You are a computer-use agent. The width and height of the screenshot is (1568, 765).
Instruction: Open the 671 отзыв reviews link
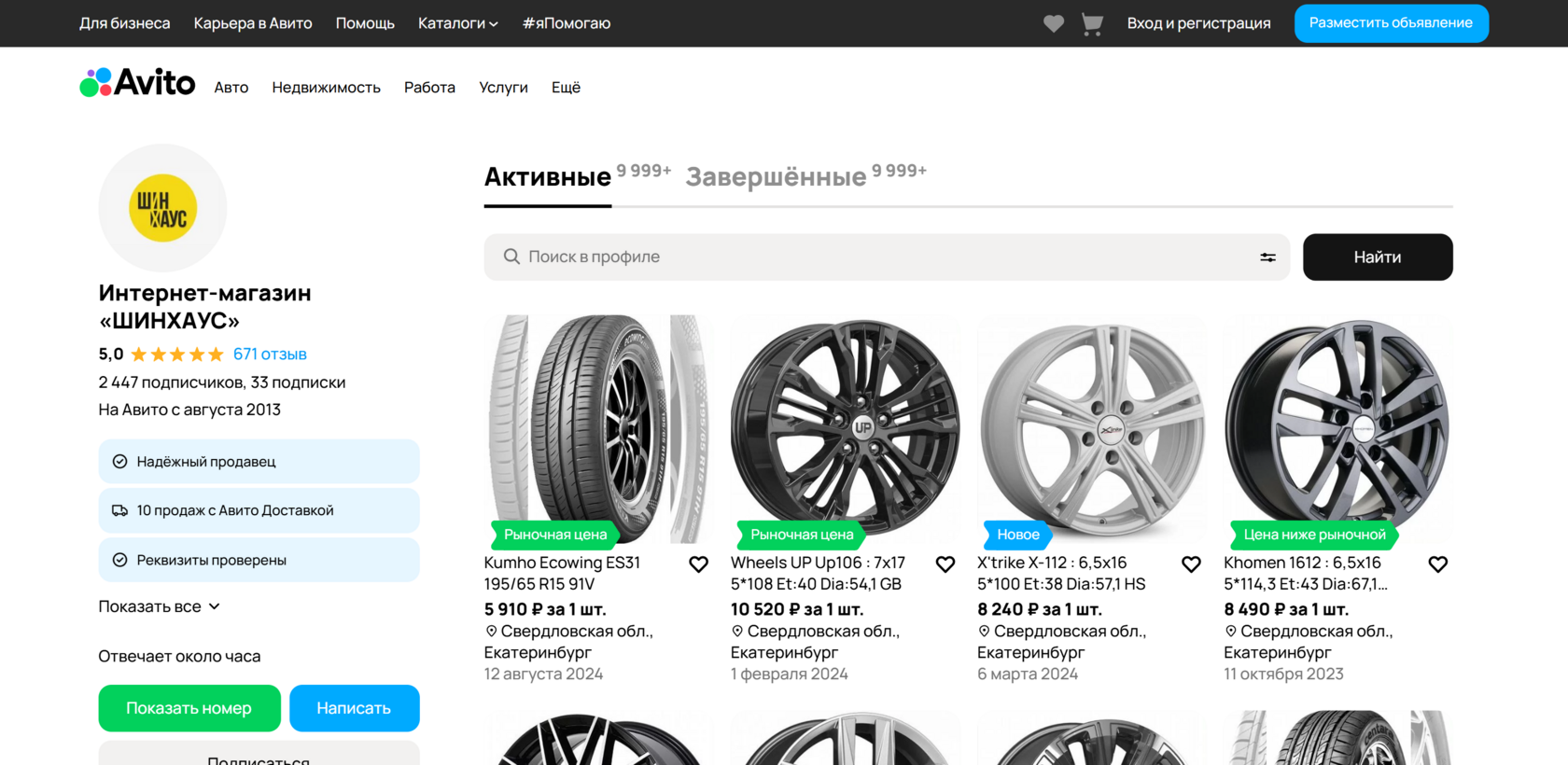point(270,355)
